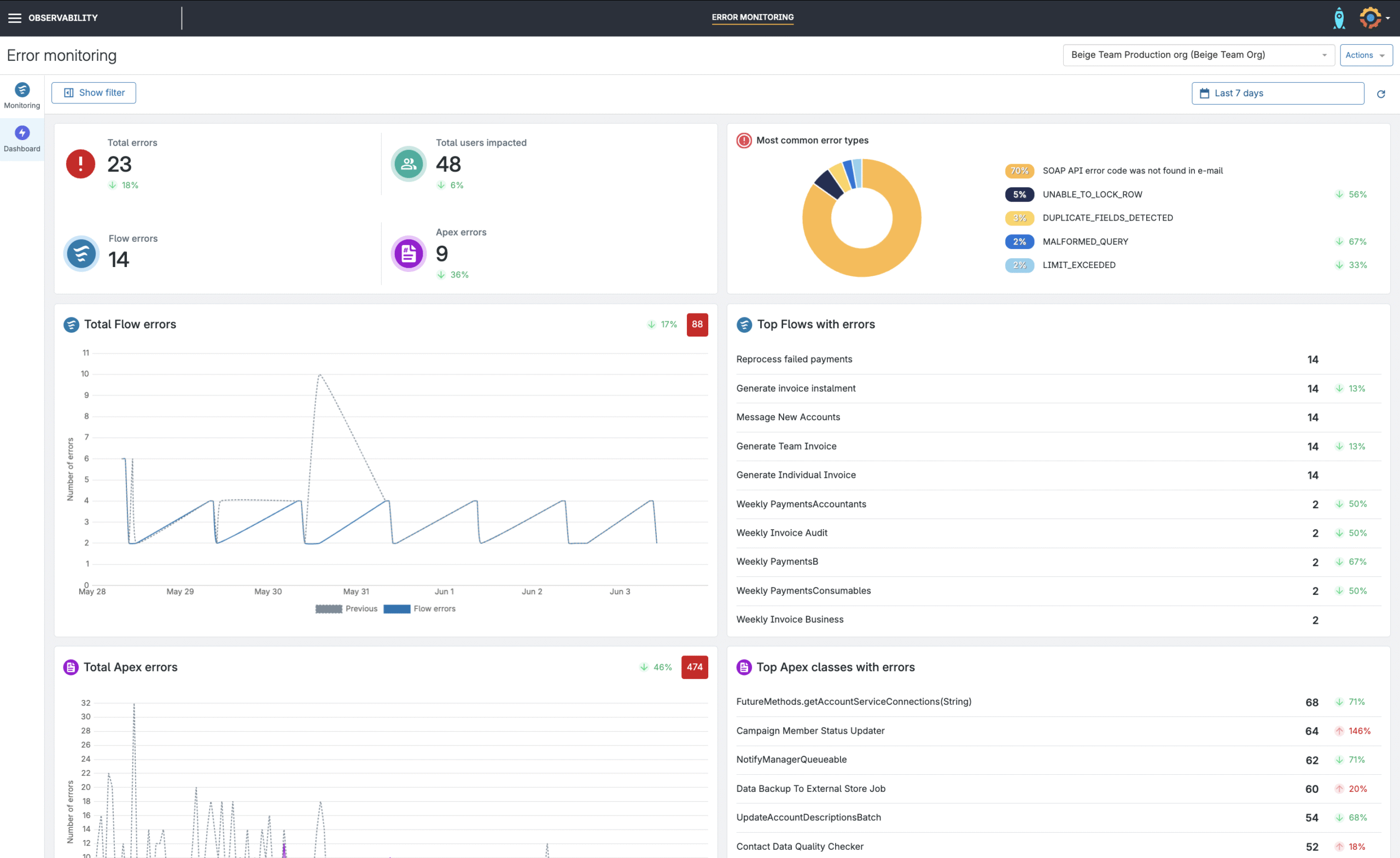Select the Dashboard icon in the sidebar

[x=21, y=134]
